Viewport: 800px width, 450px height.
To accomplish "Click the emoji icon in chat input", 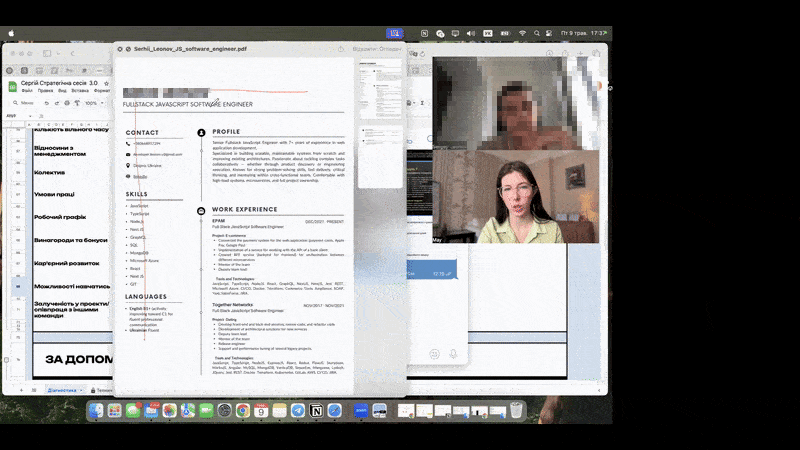I will click(434, 354).
